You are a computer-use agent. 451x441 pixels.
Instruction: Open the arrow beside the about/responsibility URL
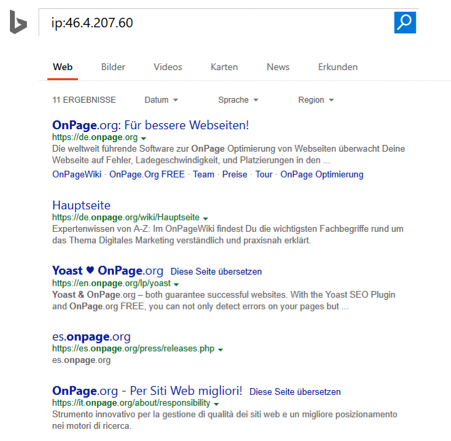coord(216,404)
